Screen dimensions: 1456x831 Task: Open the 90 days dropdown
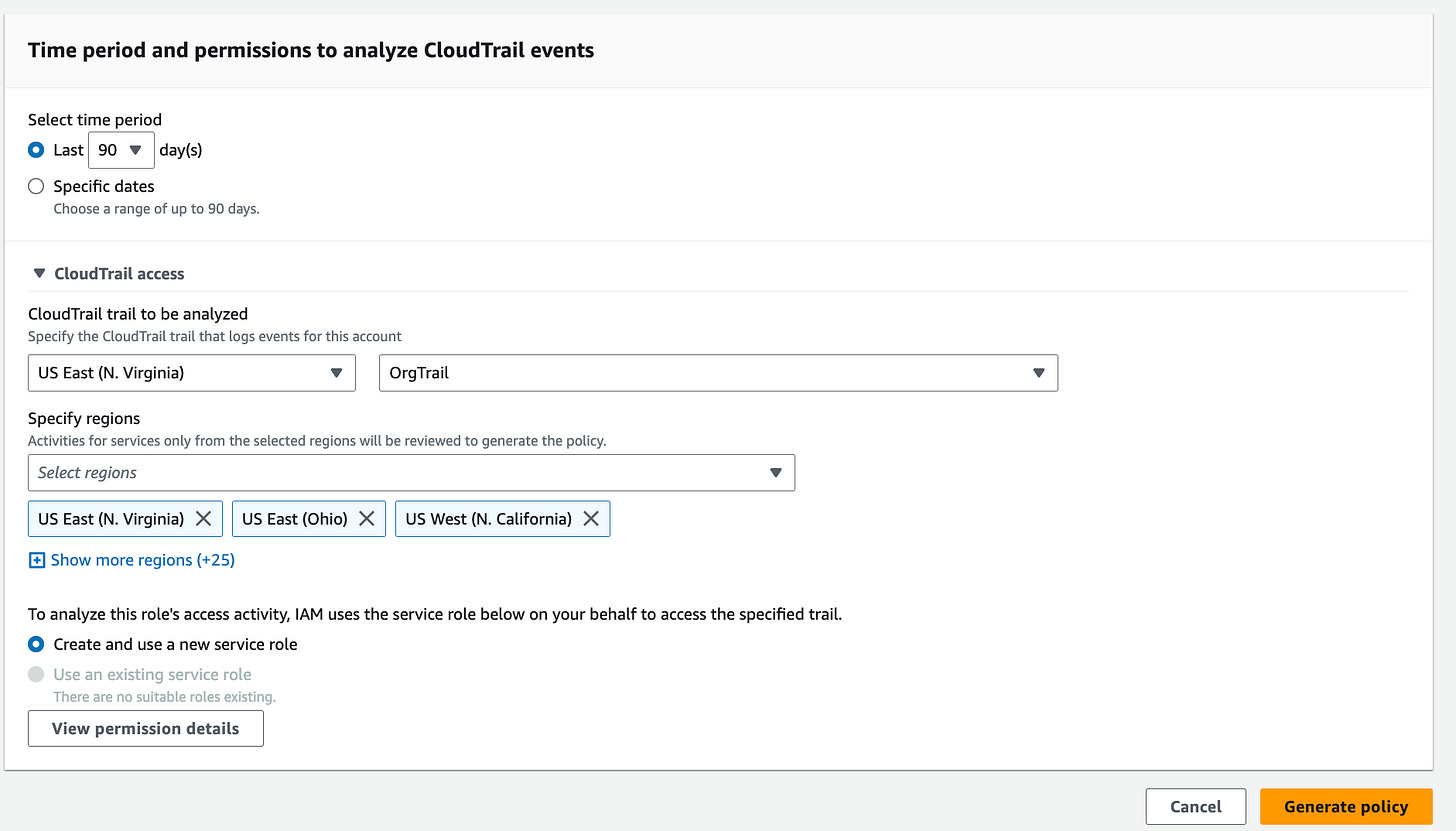pyautogui.click(x=121, y=150)
